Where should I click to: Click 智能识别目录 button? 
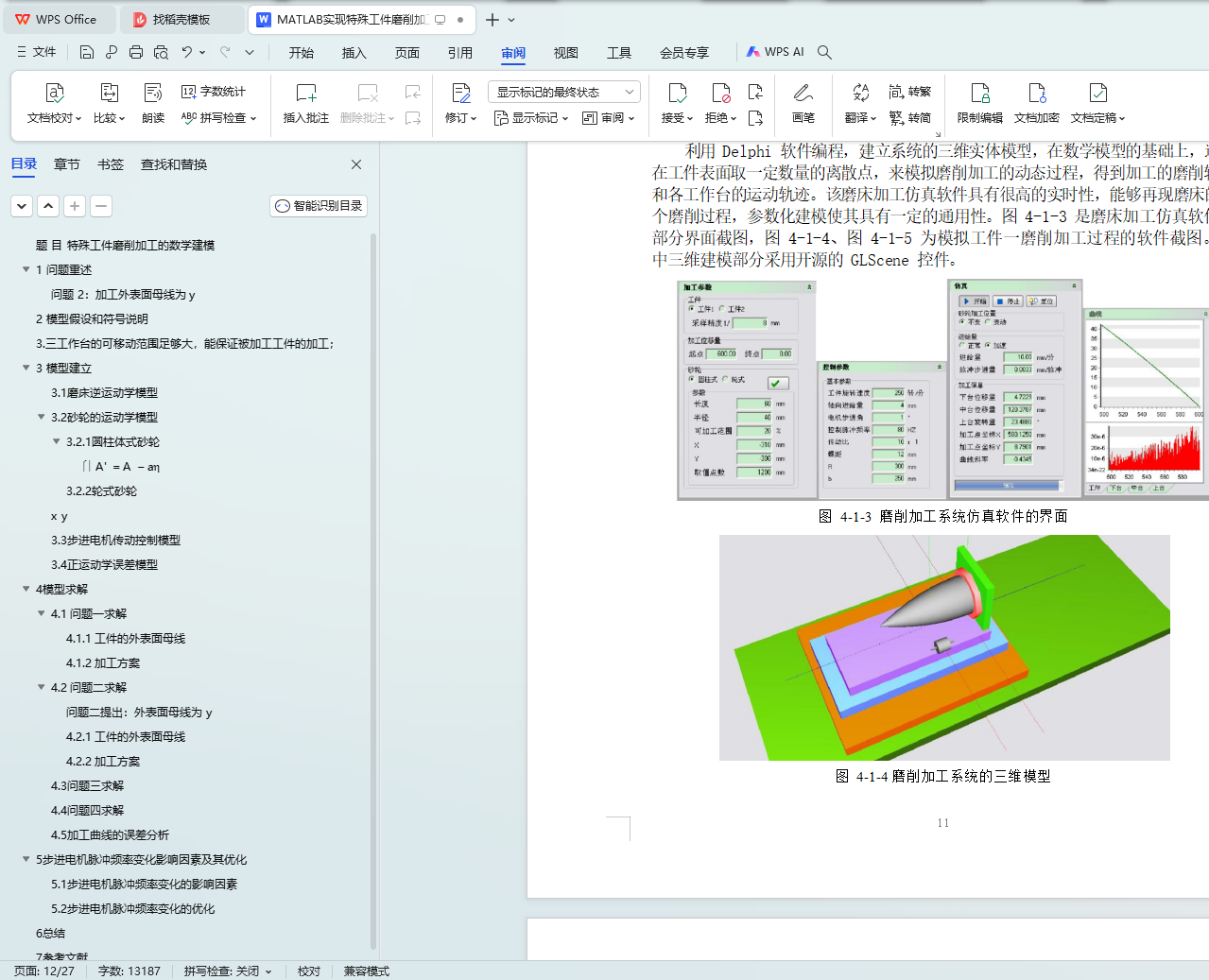point(319,205)
